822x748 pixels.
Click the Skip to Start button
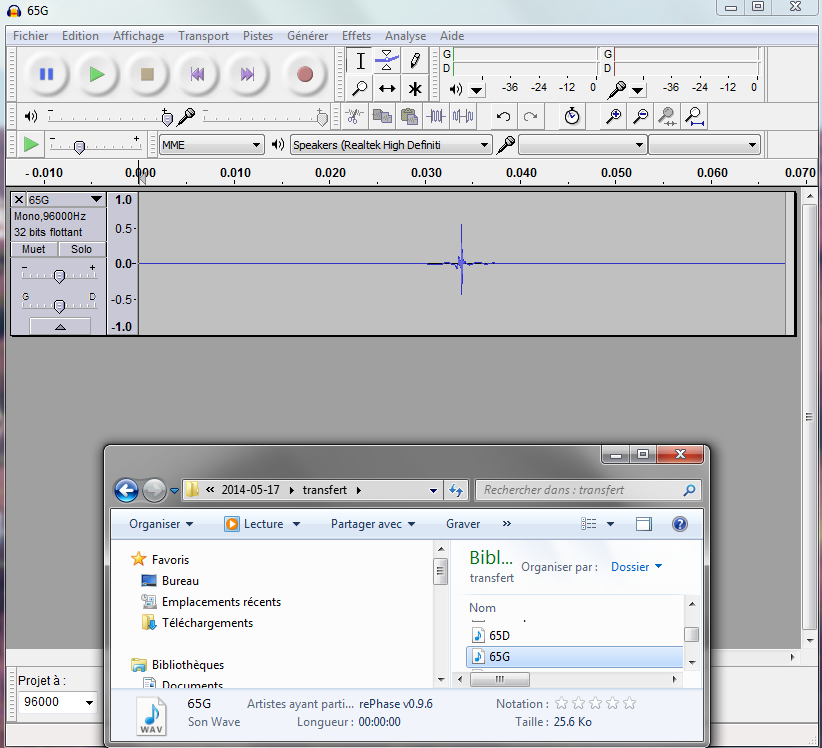click(198, 74)
